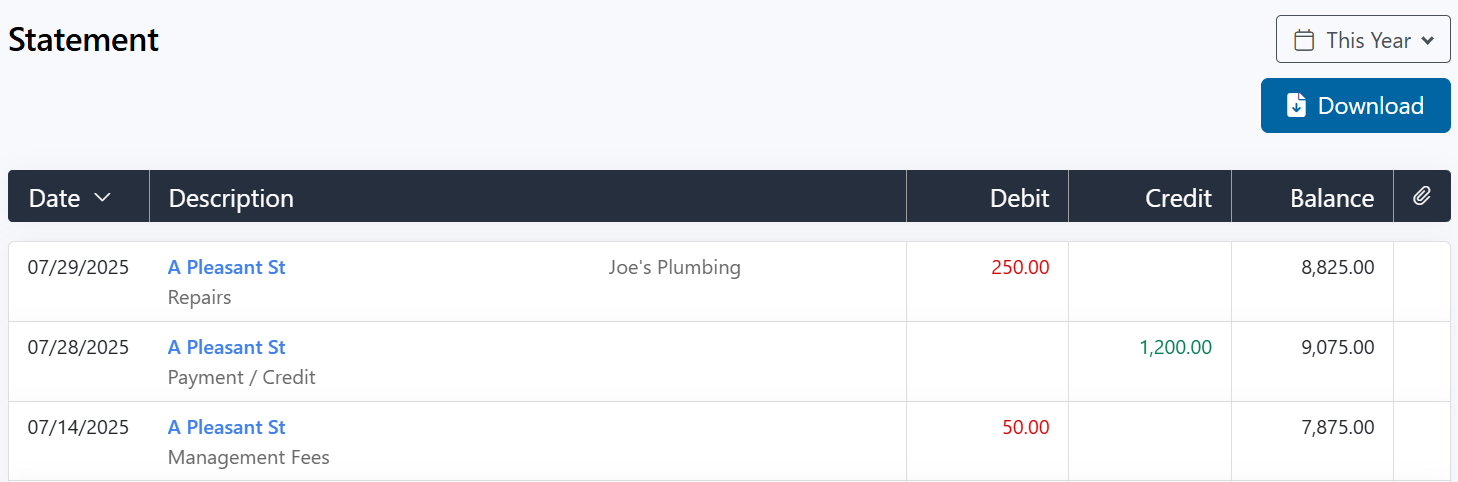
Task: Open A Pleasant St link for Management Fees
Action: tap(227, 427)
